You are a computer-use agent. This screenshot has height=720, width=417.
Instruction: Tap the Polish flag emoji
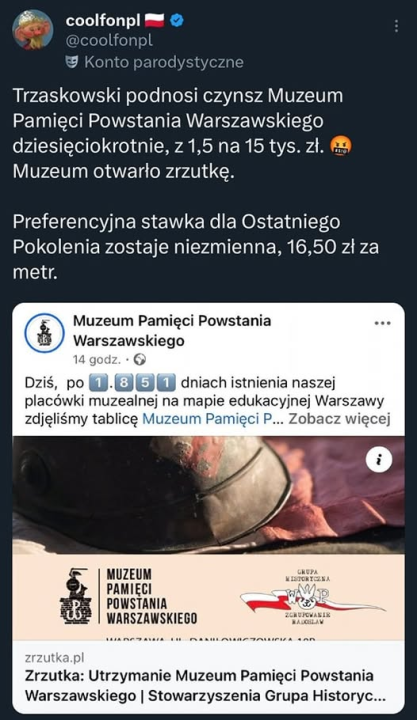pos(155,20)
